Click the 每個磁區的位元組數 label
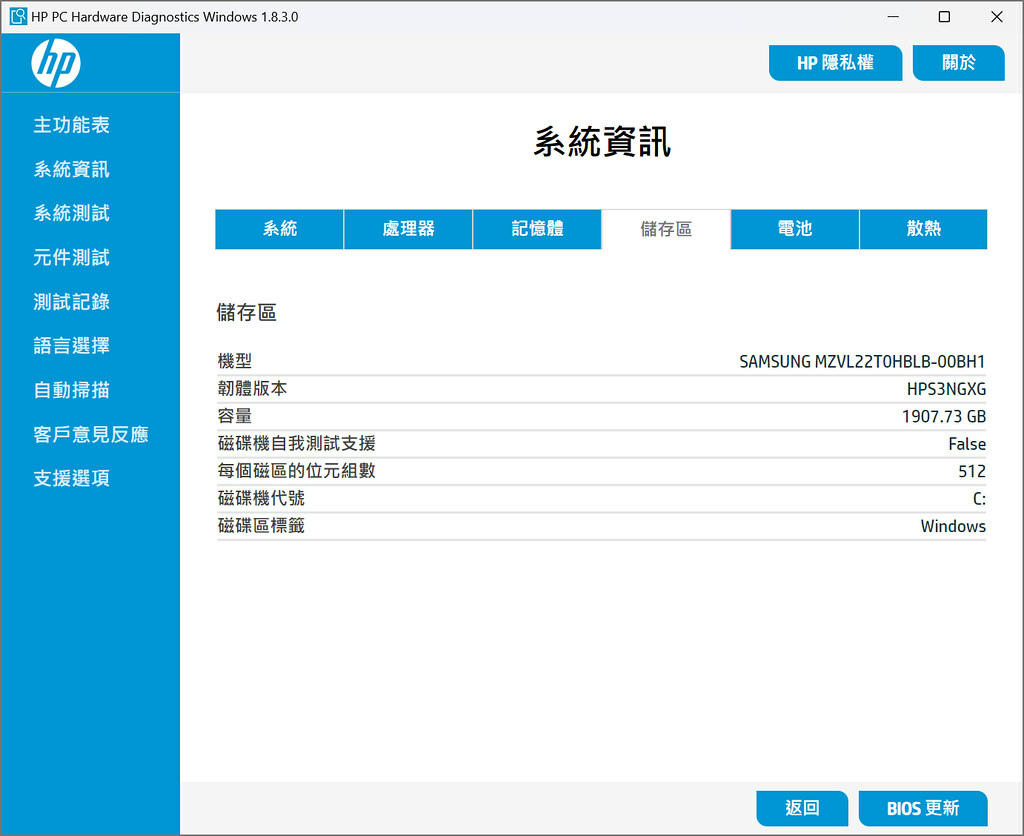1024x836 pixels. (x=296, y=471)
